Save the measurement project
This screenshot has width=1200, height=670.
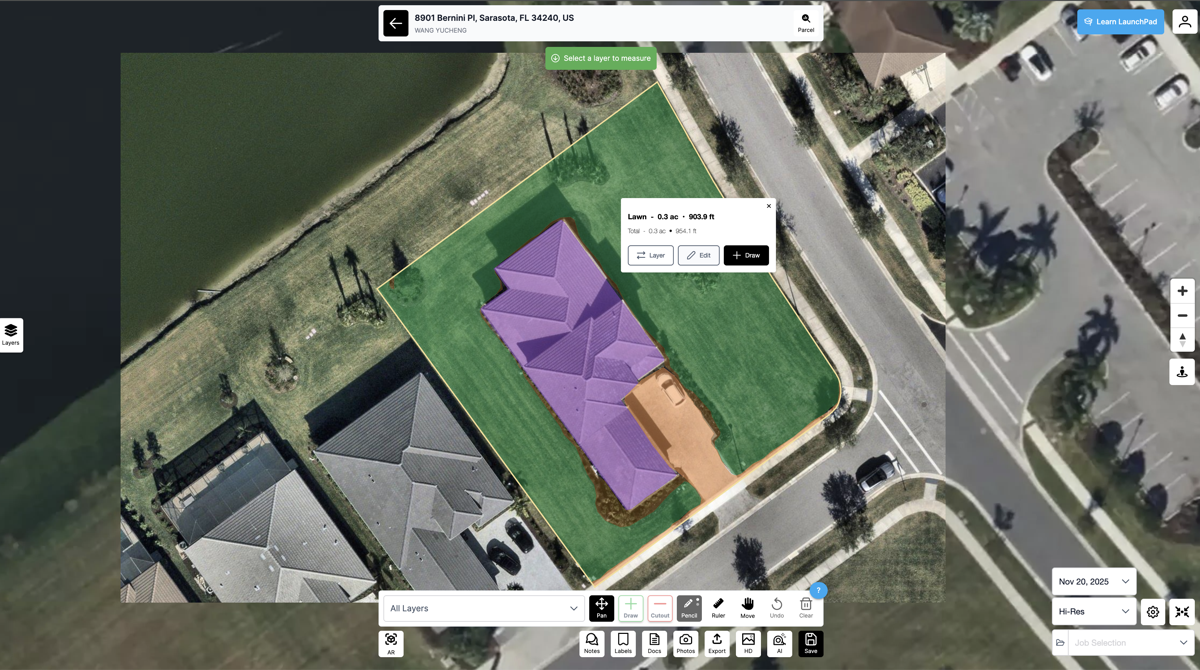pyautogui.click(x=811, y=643)
